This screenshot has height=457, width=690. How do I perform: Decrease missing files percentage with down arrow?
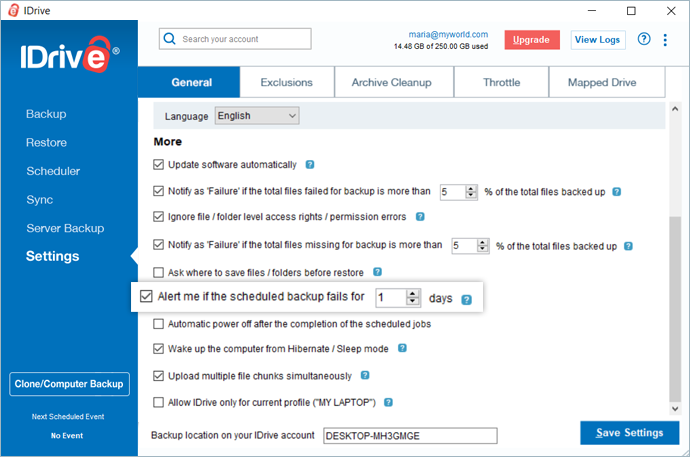click(x=483, y=249)
